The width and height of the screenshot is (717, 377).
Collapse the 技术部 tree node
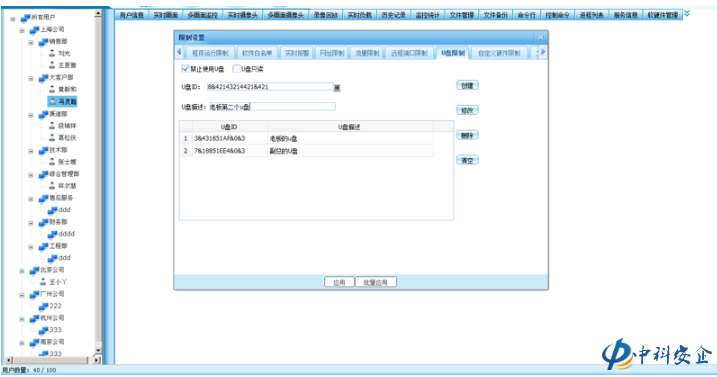coord(31,151)
